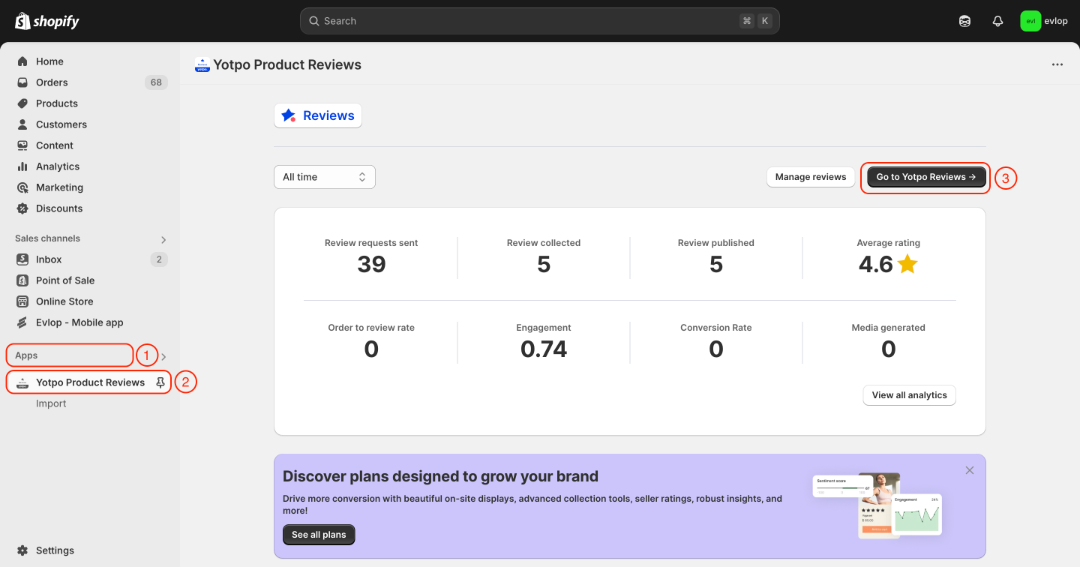The width and height of the screenshot is (1080, 567).
Task: Open the Home icon in sidebar
Action: (x=23, y=61)
